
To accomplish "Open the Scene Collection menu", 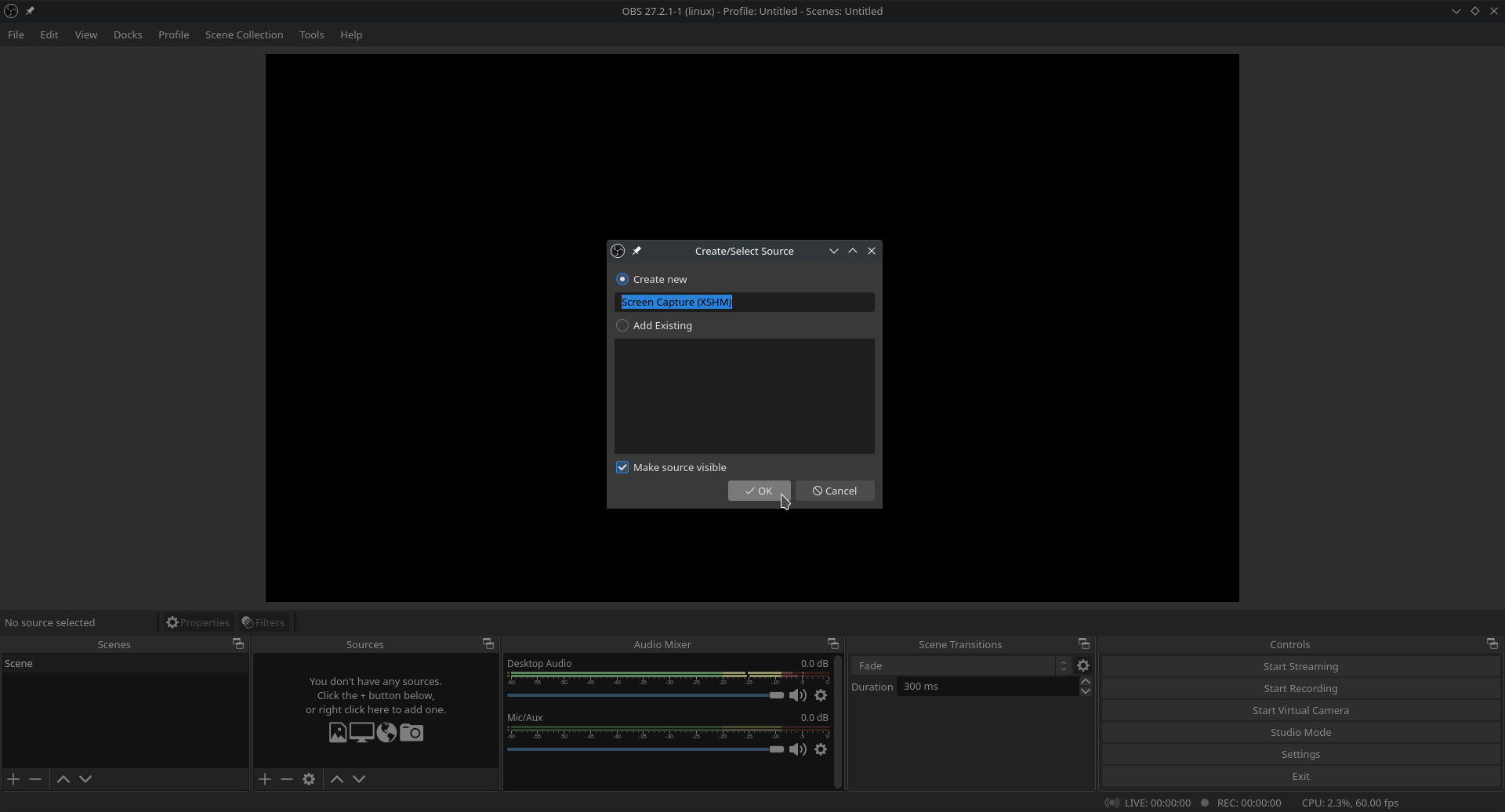I will [245, 34].
